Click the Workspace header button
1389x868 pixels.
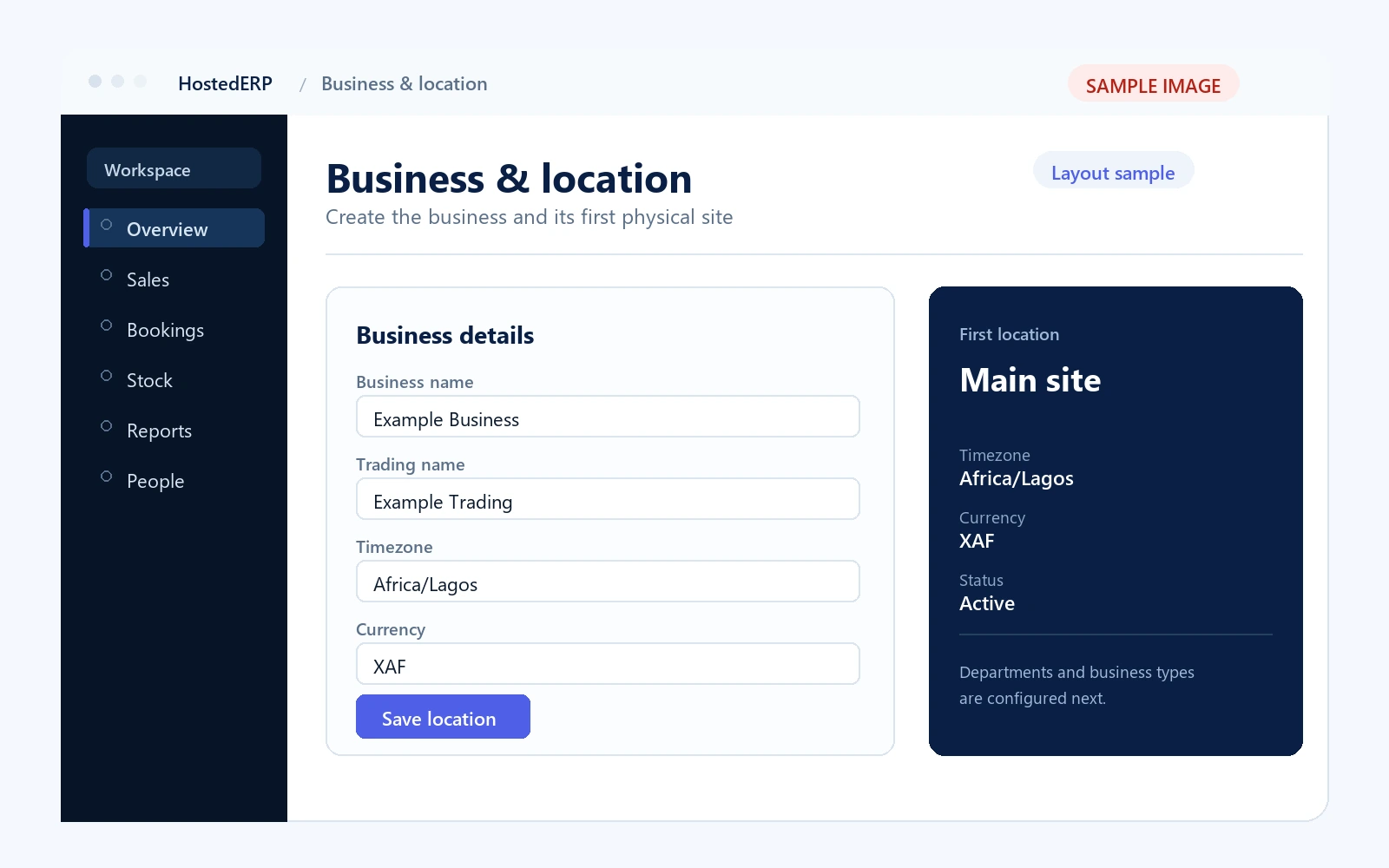pyautogui.click(x=174, y=168)
